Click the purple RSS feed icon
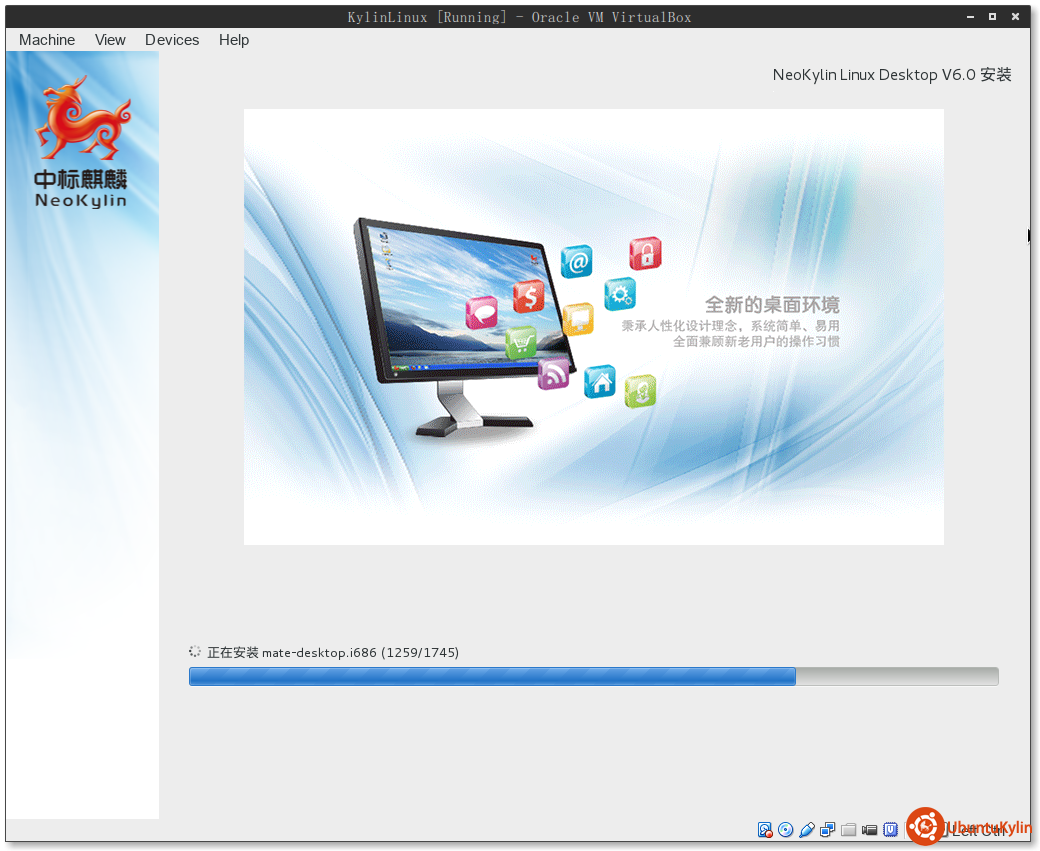Image resolution: width=1040 pixels, height=851 pixels. [x=553, y=374]
